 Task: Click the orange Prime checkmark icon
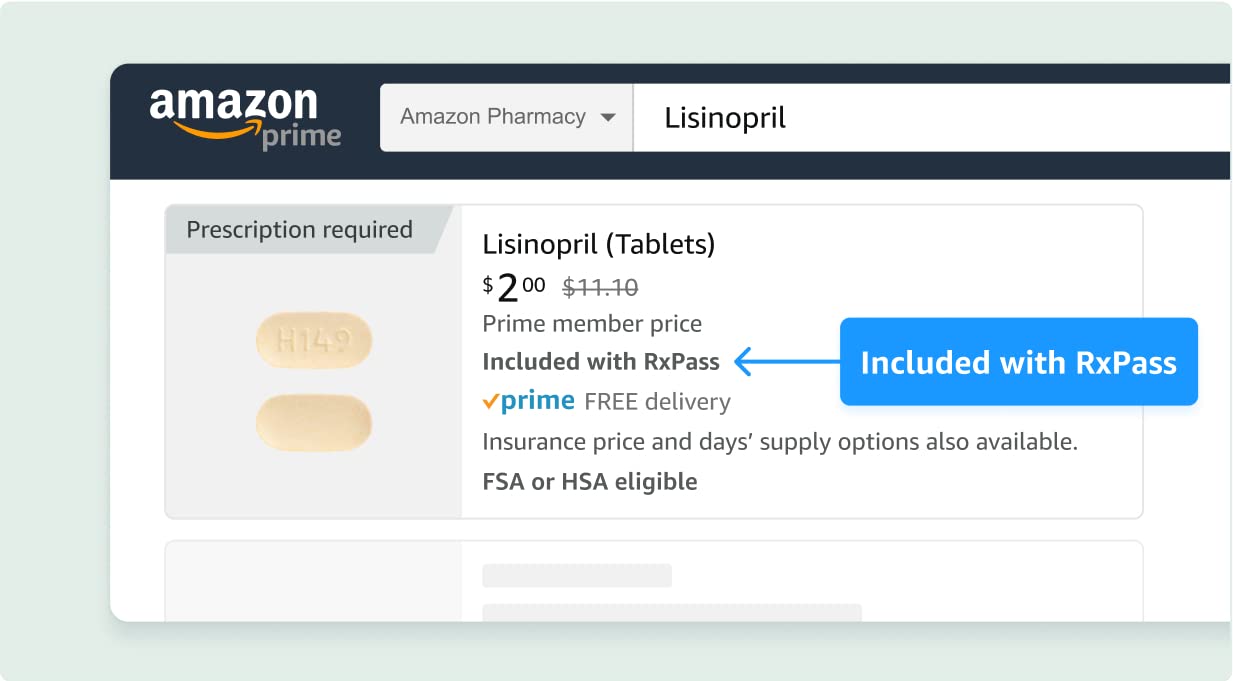(491, 402)
